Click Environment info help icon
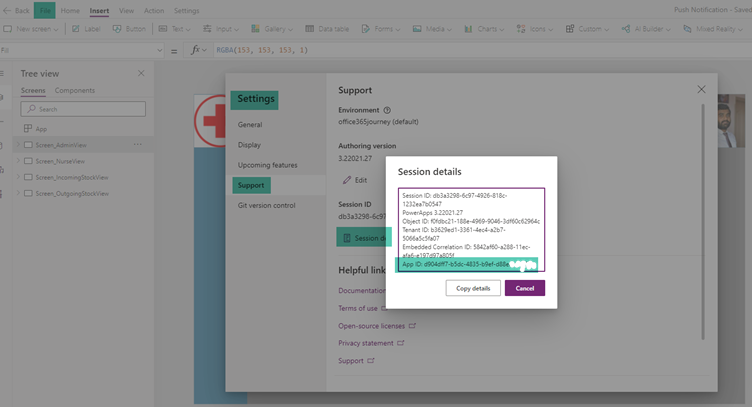The width and height of the screenshot is (752, 407). 387,110
